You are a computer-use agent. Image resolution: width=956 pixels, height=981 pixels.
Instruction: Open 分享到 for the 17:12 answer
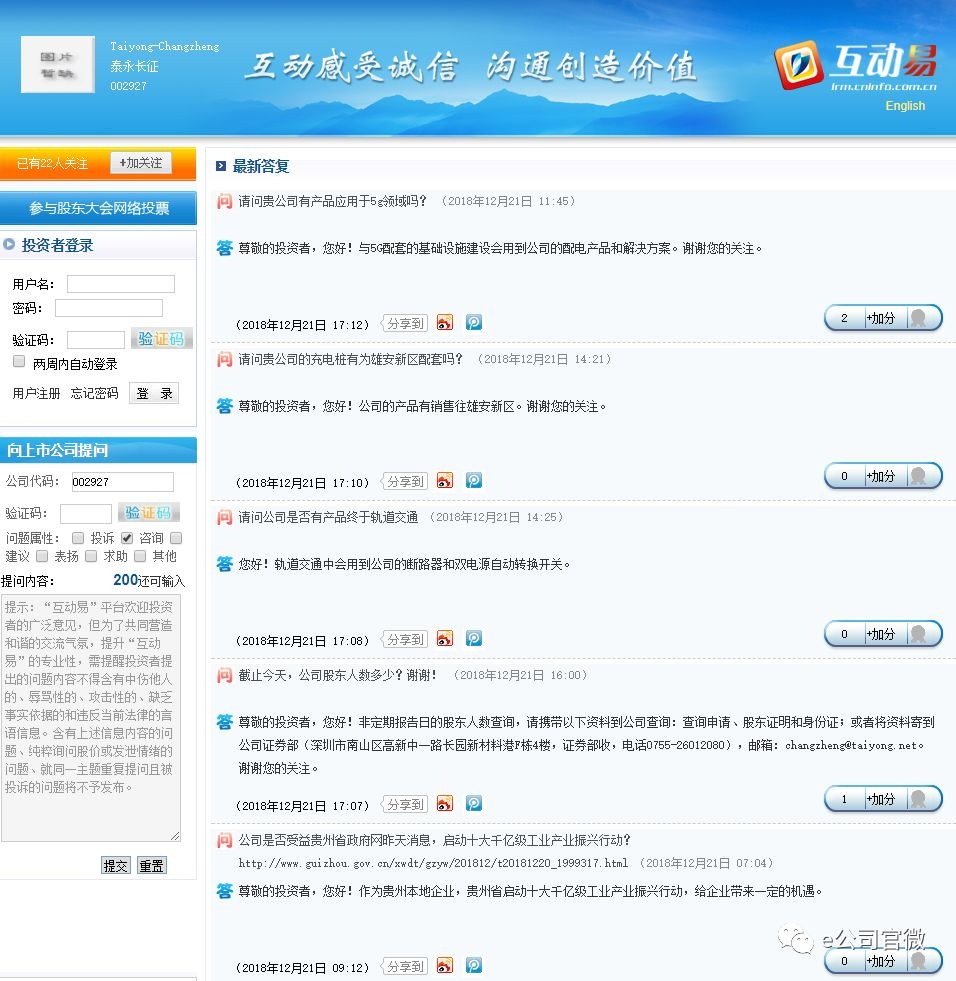pos(404,323)
